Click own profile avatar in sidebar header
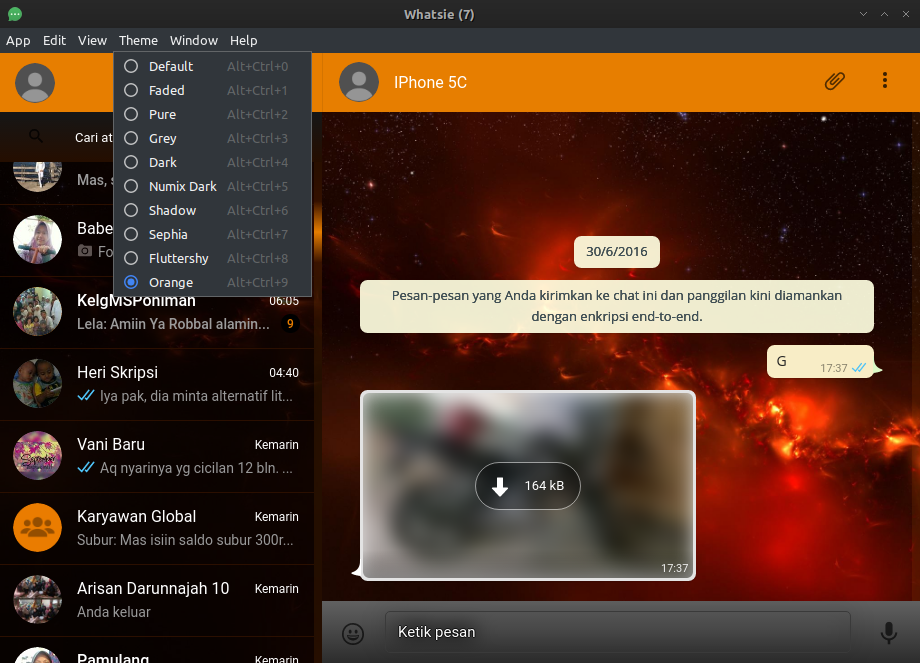Screen dimensions: 920x663 coord(35,83)
